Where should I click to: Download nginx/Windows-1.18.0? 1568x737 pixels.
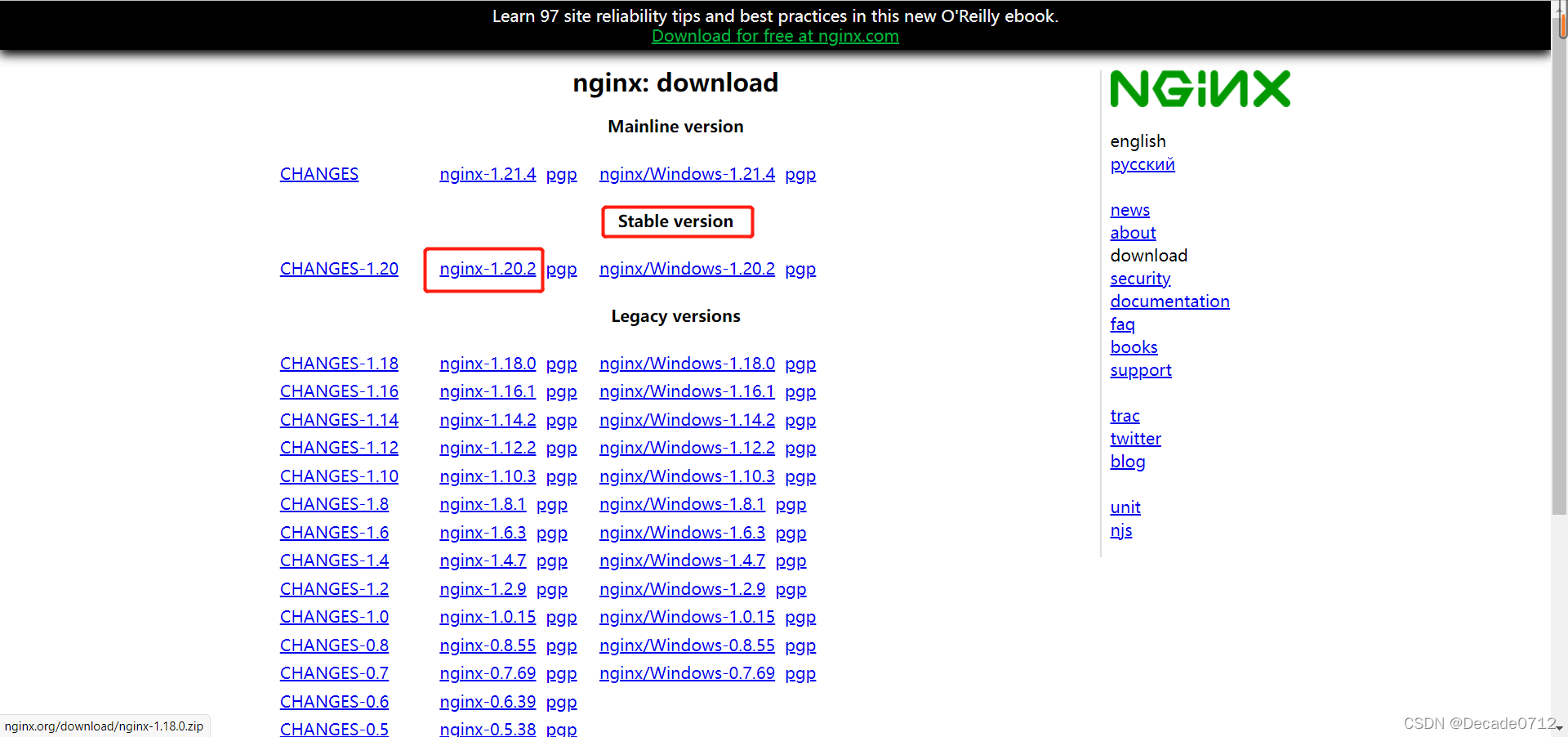(687, 364)
